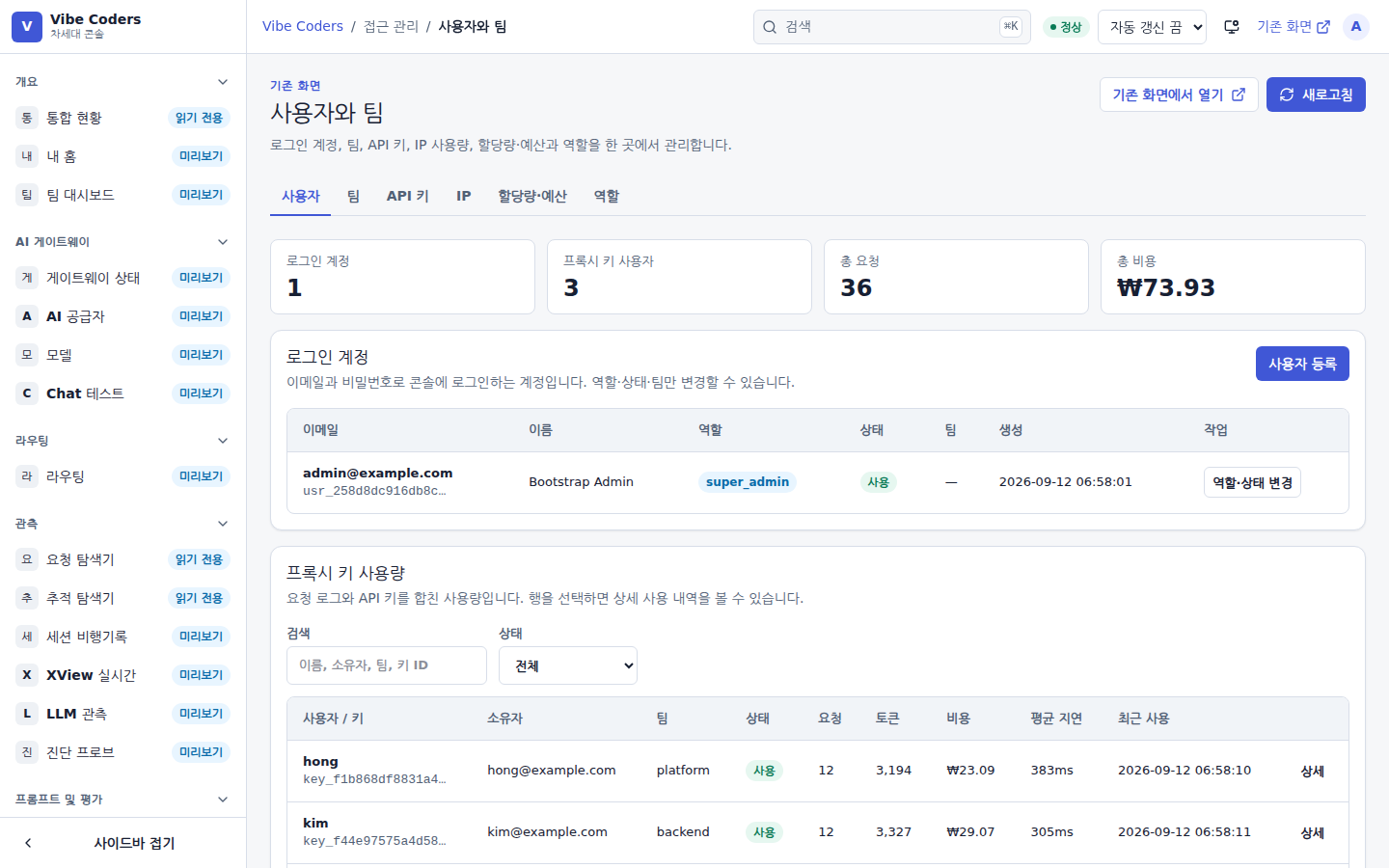The width and height of the screenshot is (1389, 868).
Task: Click 기존 화면 link in top header
Action: 1294,27
